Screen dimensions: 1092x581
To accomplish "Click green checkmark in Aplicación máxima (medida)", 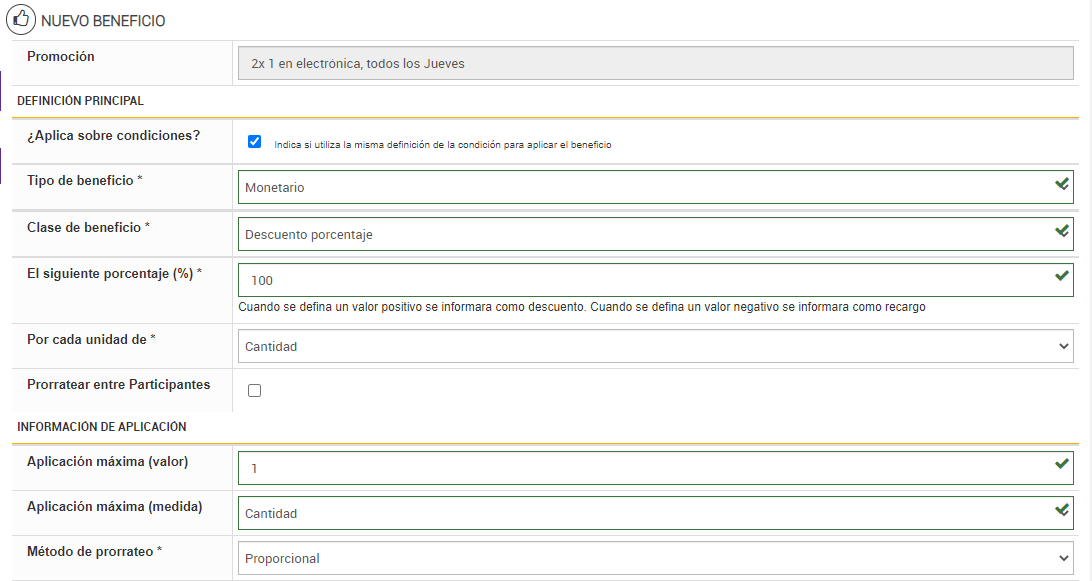I will [x=1062, y=511].
